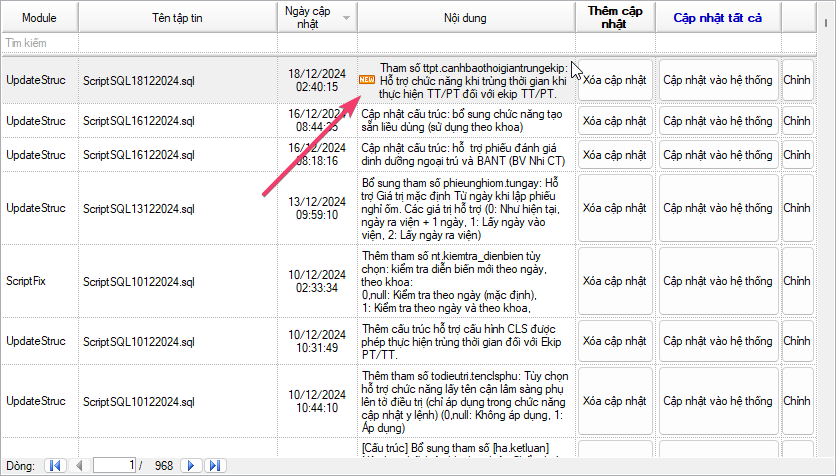This screenshot has width=836, height=476.
Task: Click Xóa cập nhật for the 08:18:16 row
Action: tap(615, 155)
